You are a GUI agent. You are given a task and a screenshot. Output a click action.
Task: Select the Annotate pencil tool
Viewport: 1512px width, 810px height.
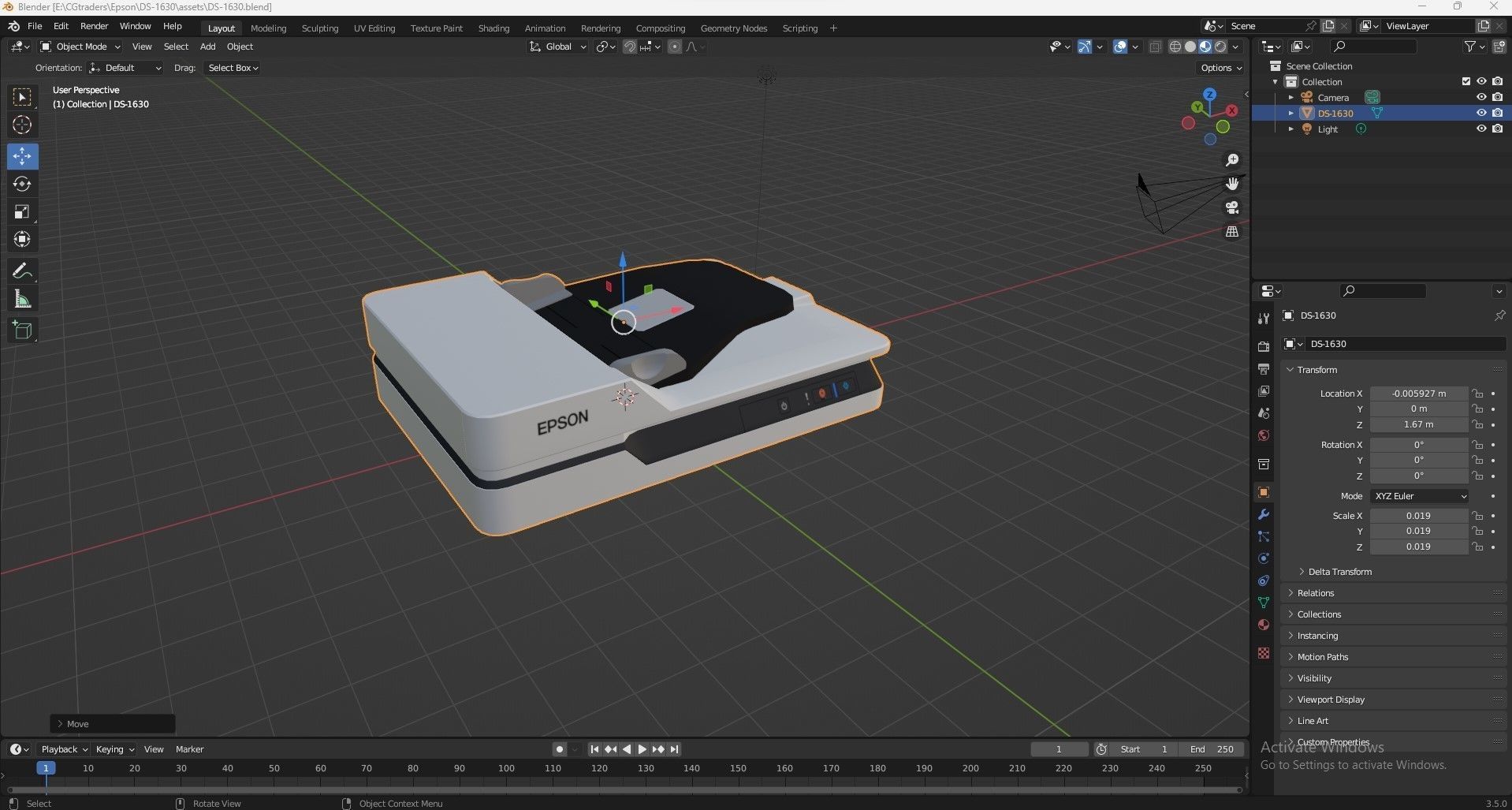pos(22,271)
